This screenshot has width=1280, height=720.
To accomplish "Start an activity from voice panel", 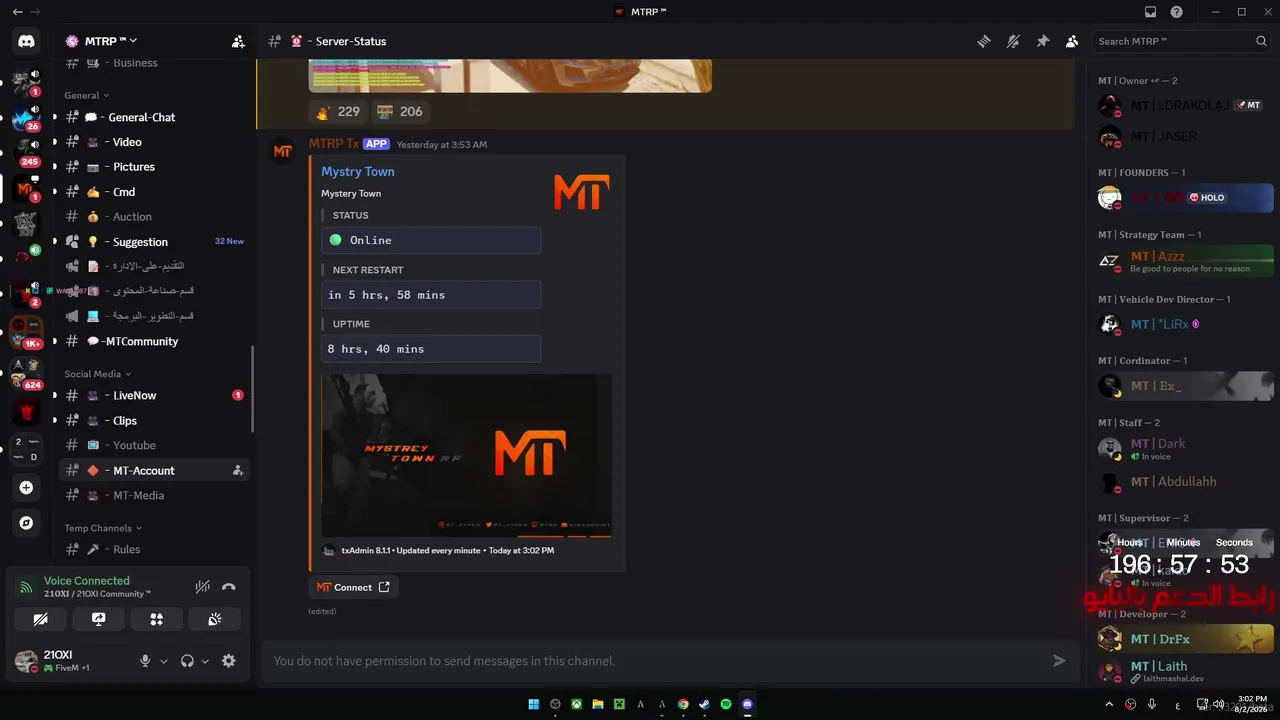I will click(x=156, y=619).
